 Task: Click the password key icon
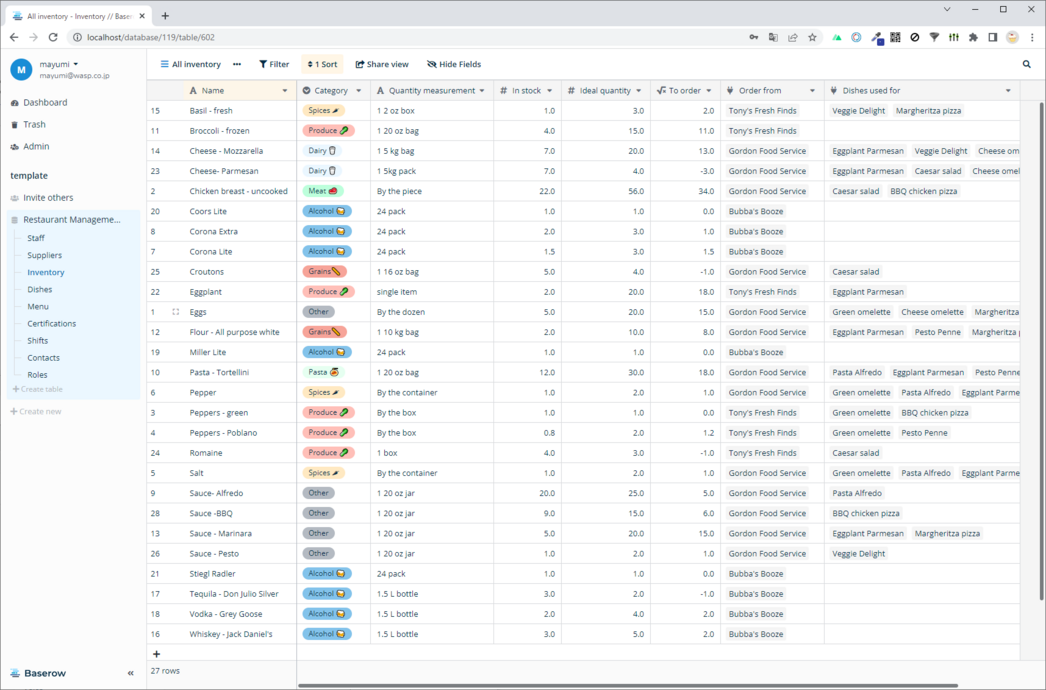coord(754,37)
